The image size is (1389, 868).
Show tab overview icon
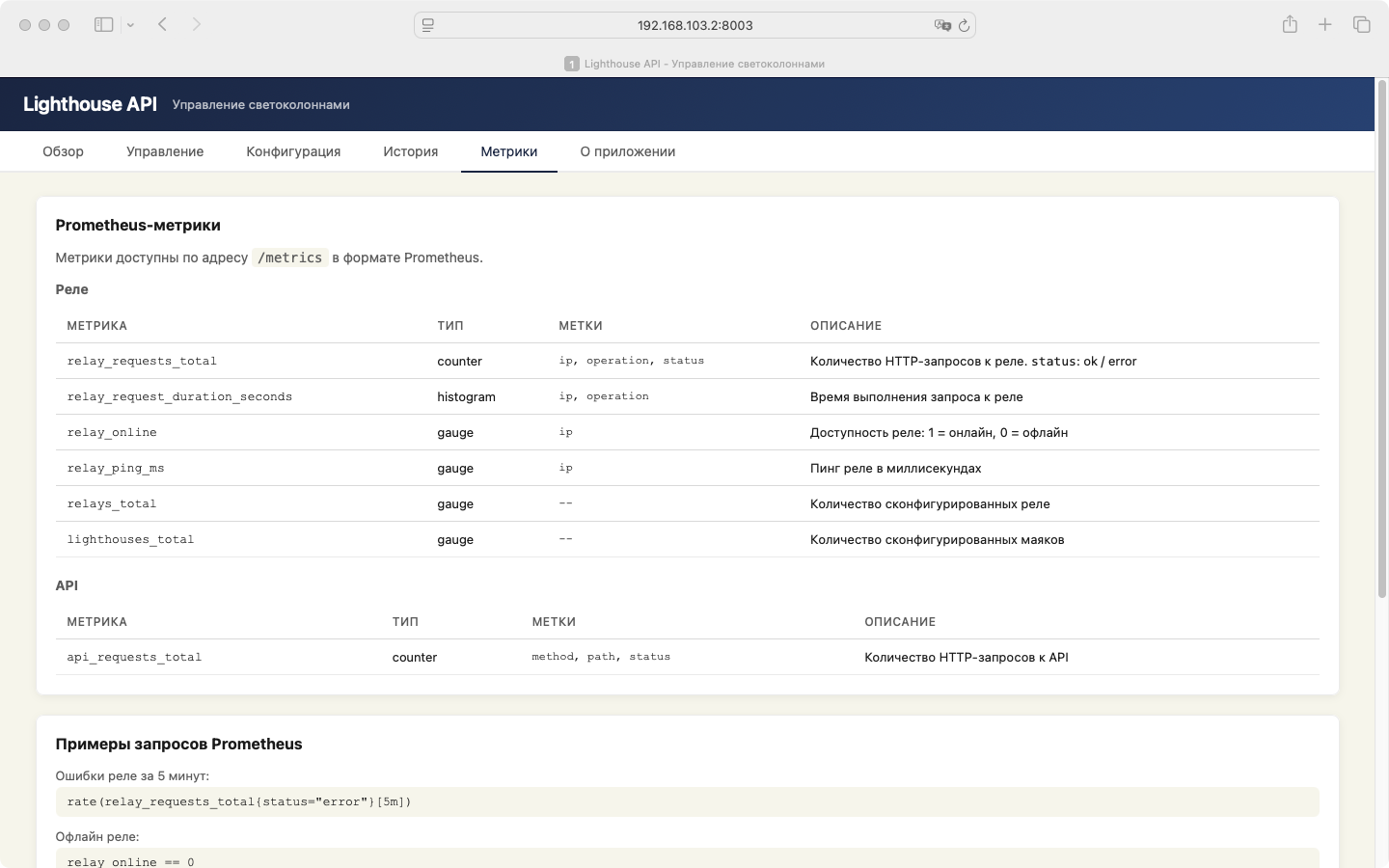pyautogui.click(x=1361, y=25)
